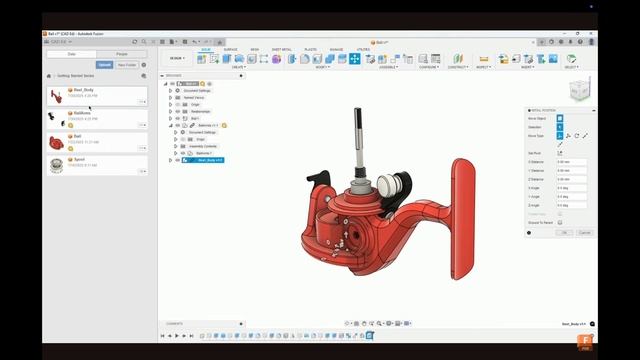
Task: Toggle visibility eye of the first Origin folder
Action: (x=178, y=104)
